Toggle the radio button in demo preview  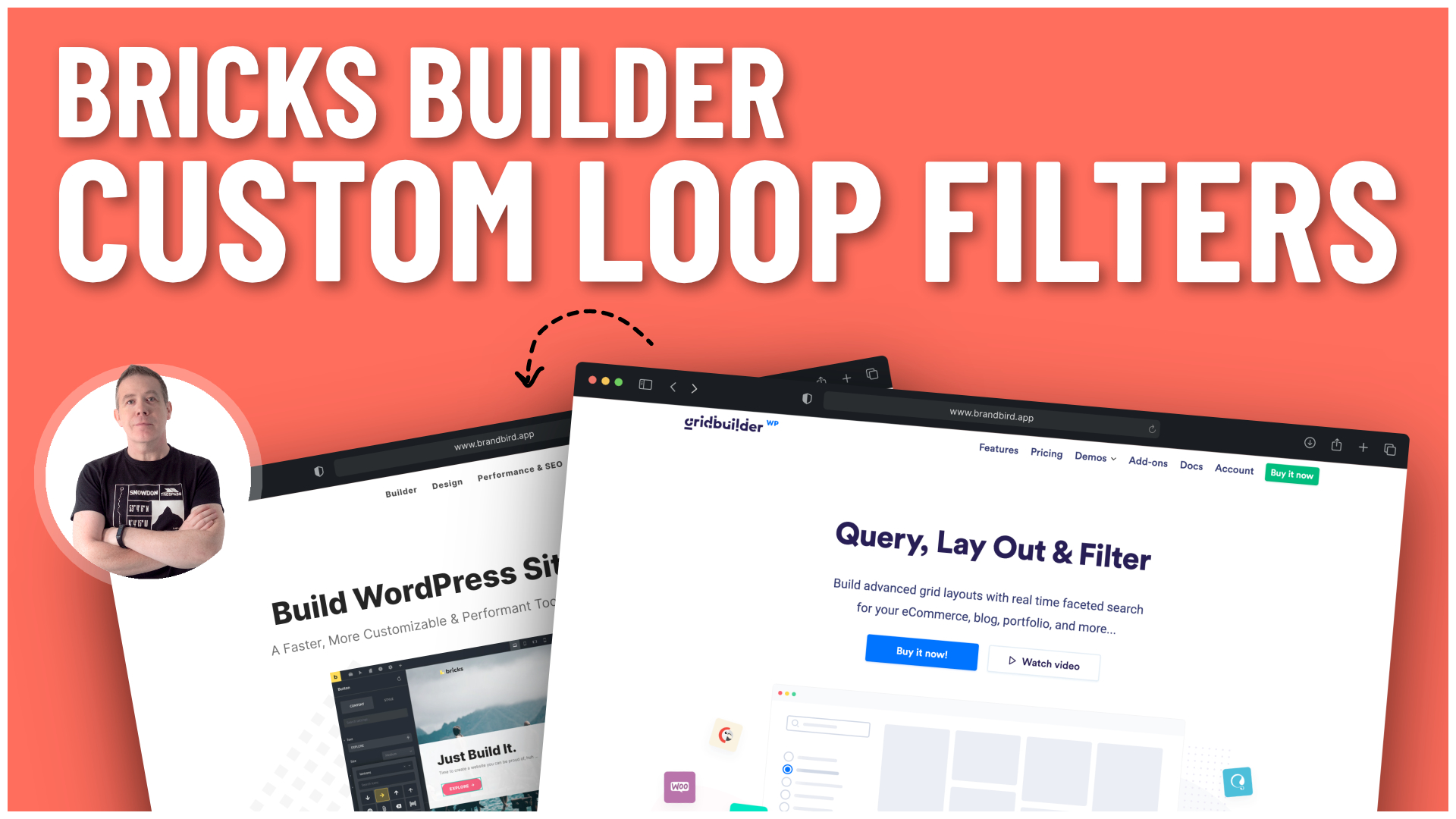point(788,770)
